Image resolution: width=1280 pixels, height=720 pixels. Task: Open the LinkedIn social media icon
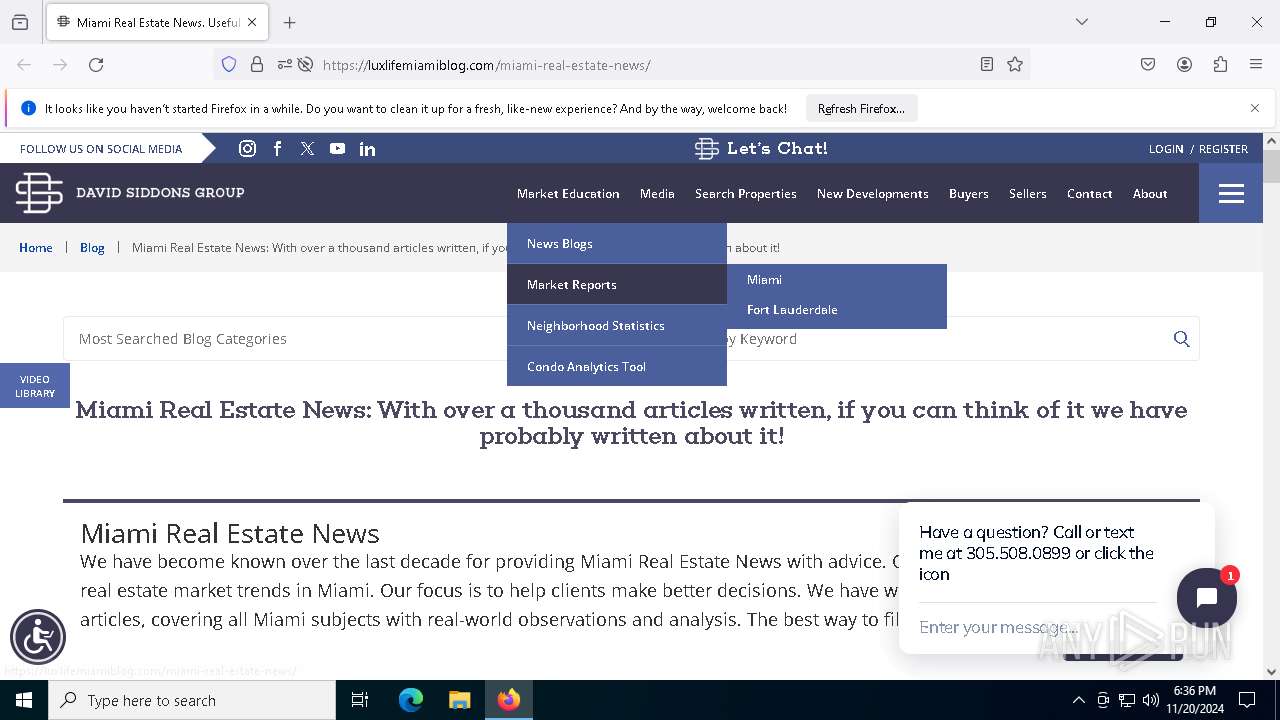[367, 148]
